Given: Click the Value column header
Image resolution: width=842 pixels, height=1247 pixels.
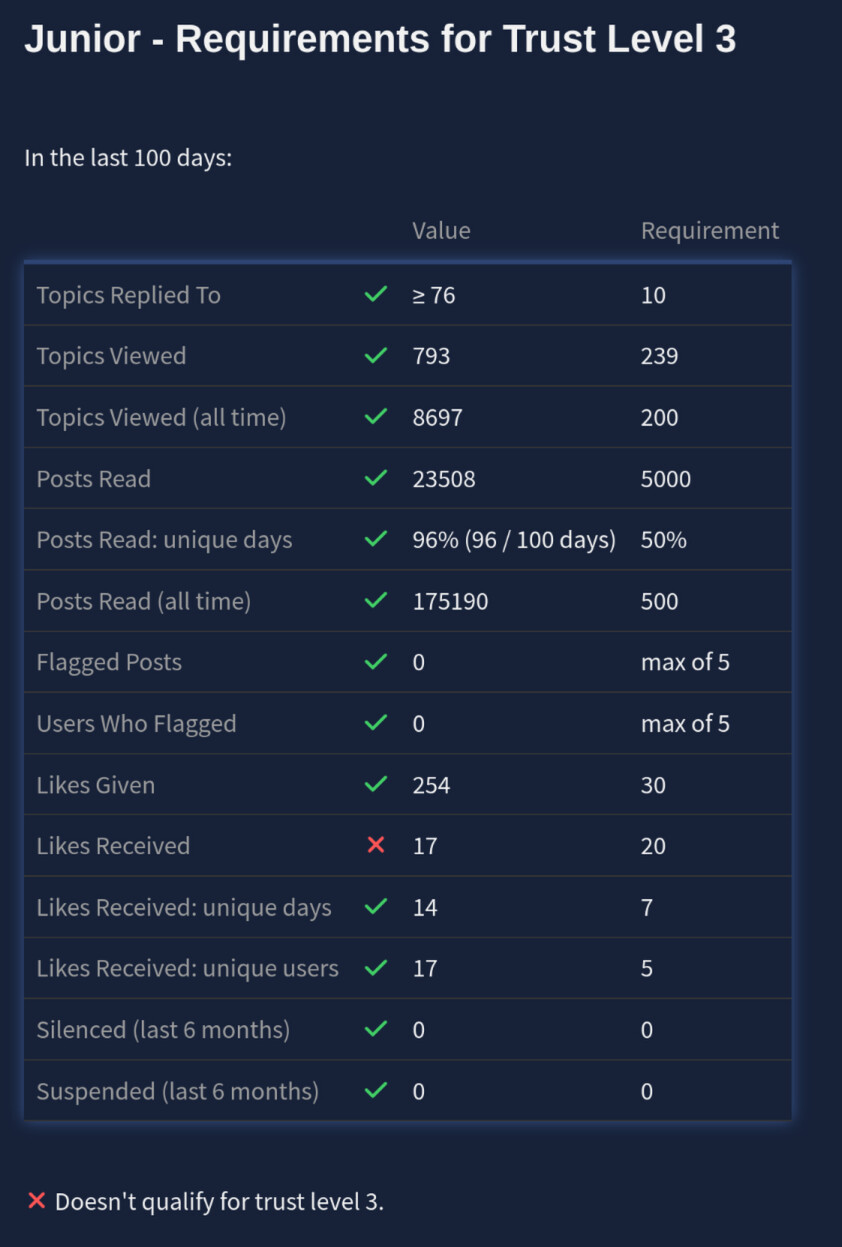Looking at the screenshot, I should [441, 231].
